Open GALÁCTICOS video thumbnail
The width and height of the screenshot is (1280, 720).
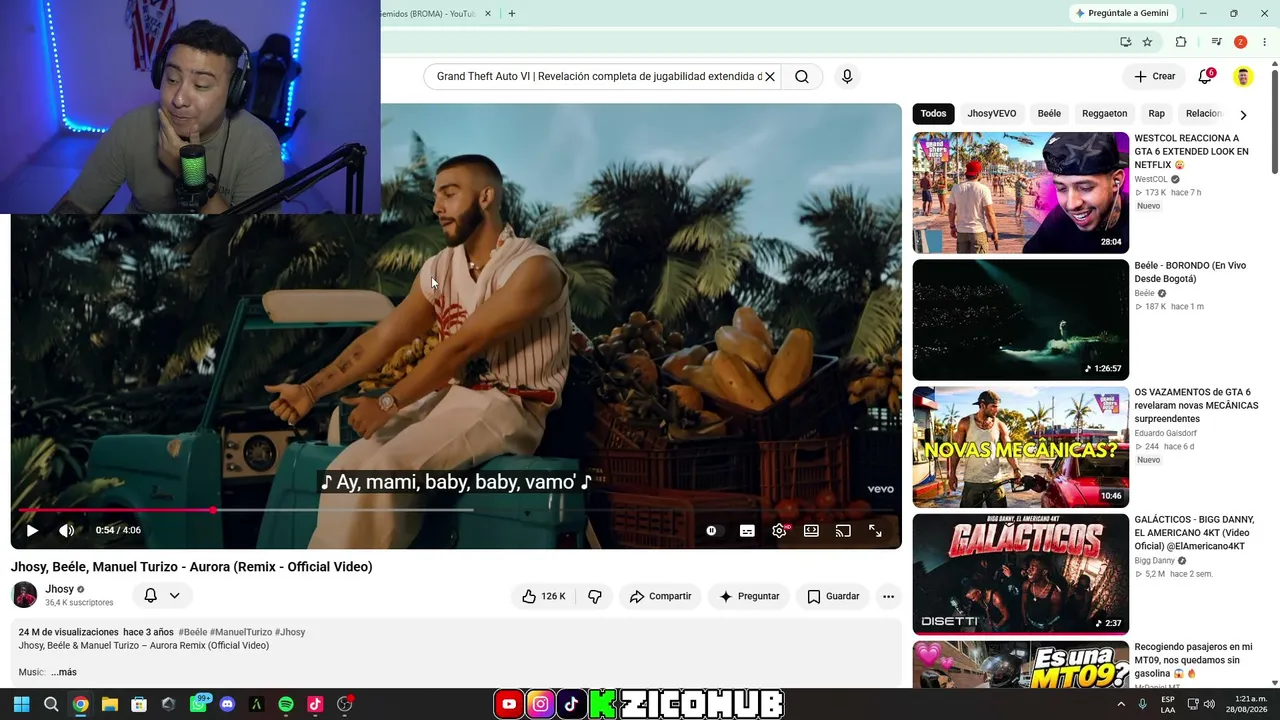tap(1021, 574)
